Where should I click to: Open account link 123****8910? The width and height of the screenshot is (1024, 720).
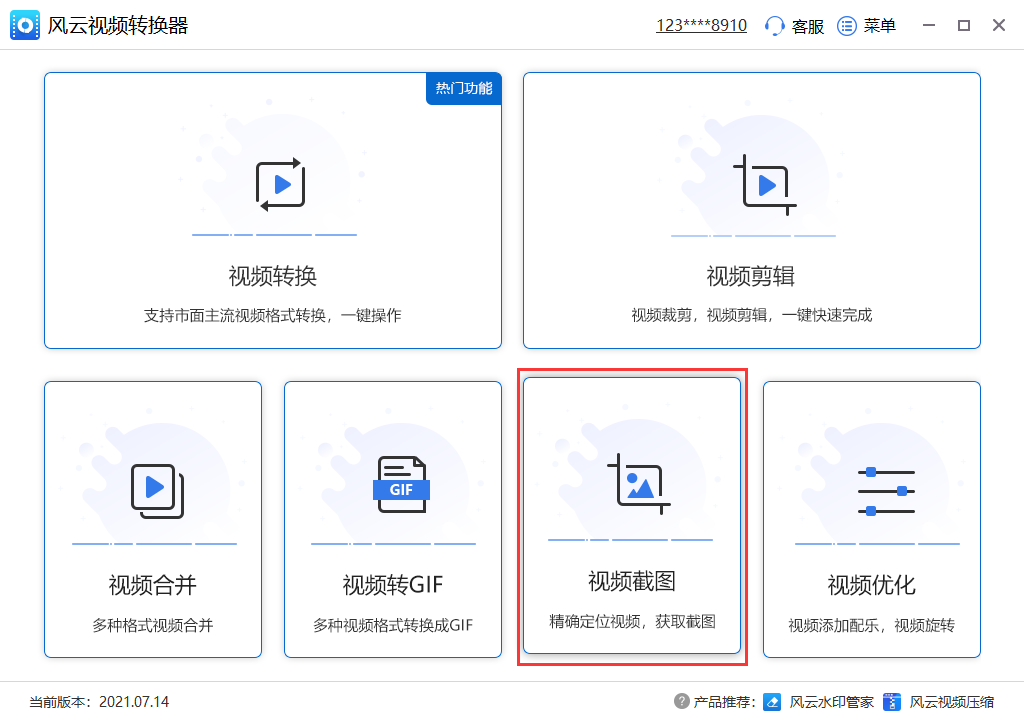[701, 25]
